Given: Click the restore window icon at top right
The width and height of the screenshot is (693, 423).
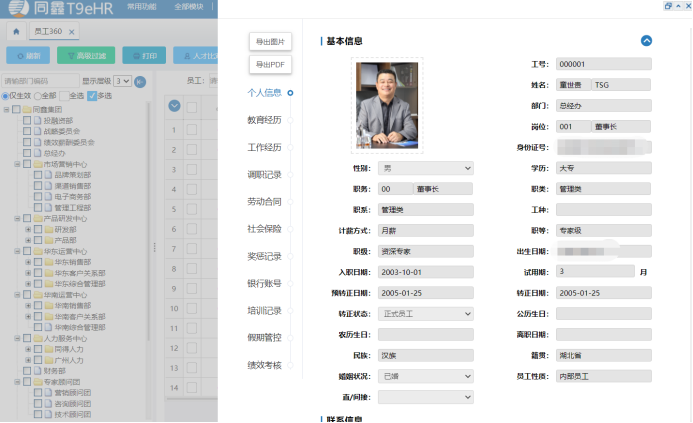Looking at the screenshot, I should coord(668,5).
